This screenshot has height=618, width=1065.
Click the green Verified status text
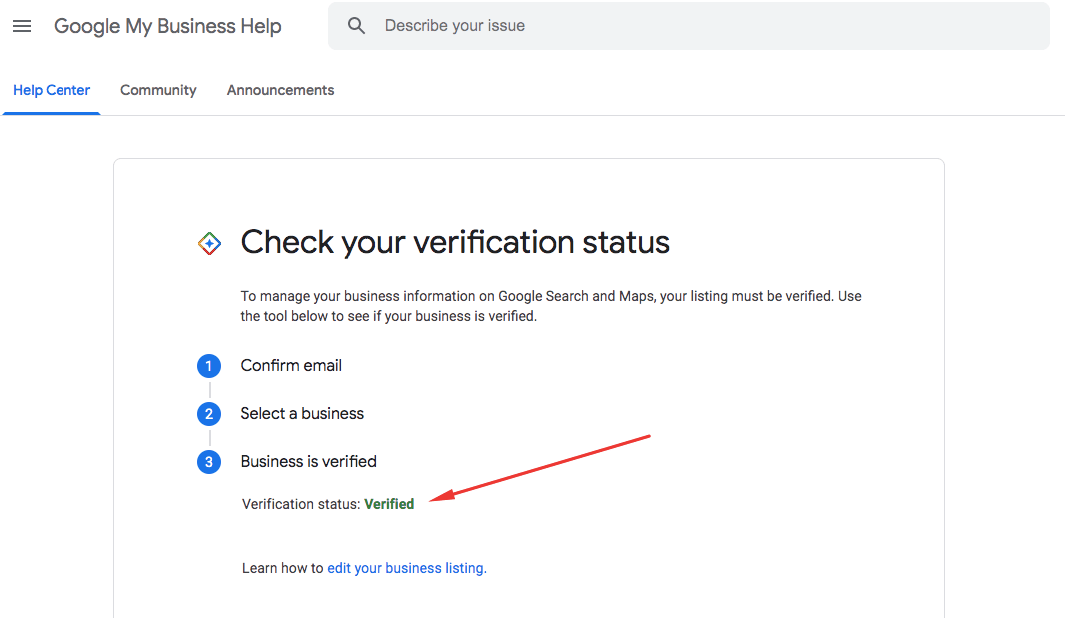tap(389, 503)
